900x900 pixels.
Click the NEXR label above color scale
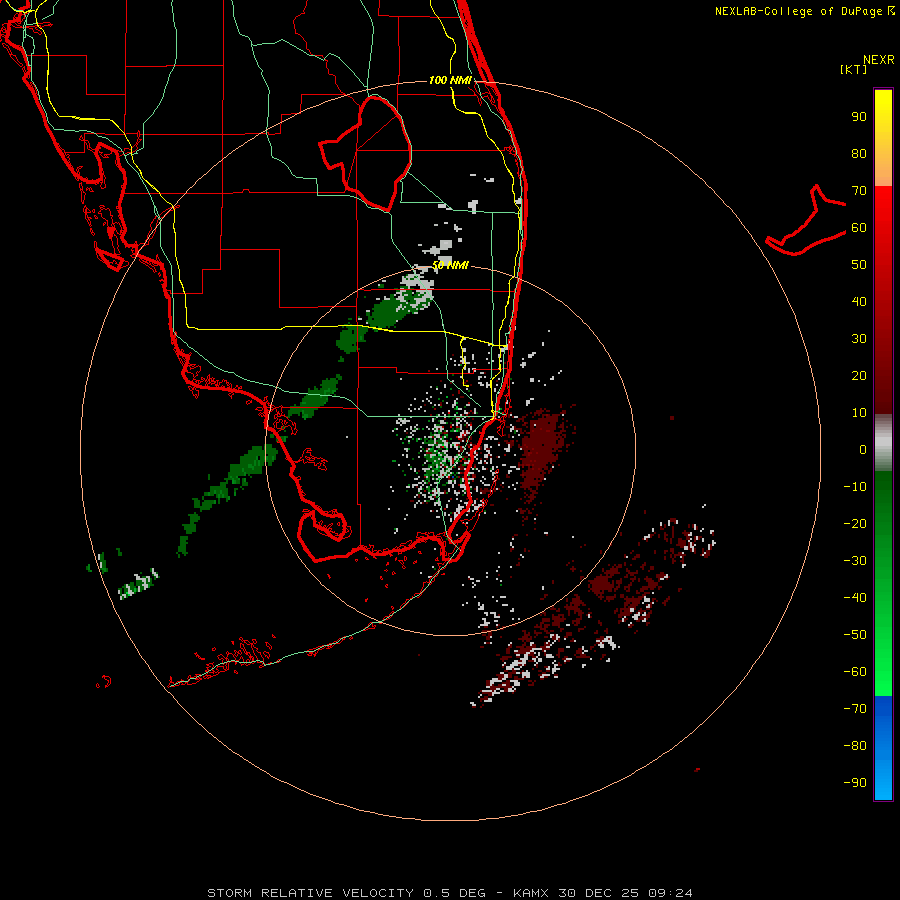[x=879, y=60]
